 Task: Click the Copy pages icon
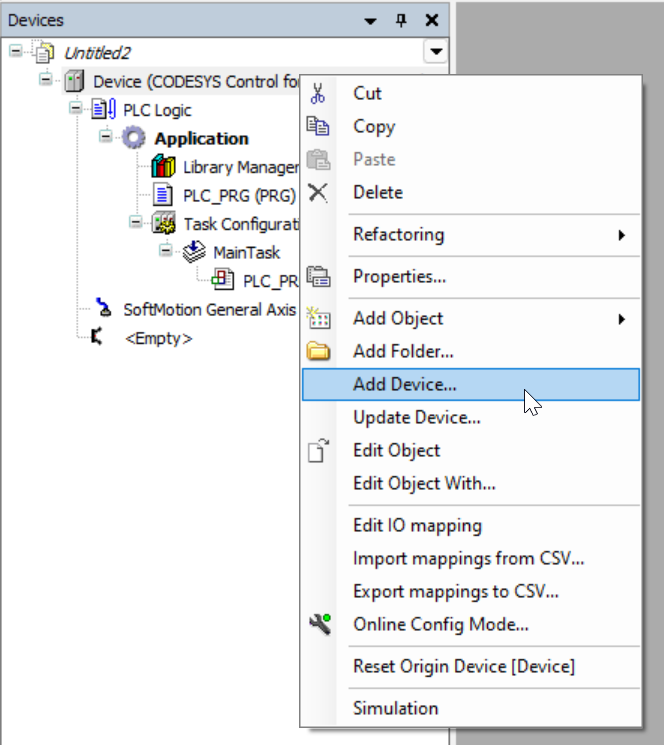[318, 126]
